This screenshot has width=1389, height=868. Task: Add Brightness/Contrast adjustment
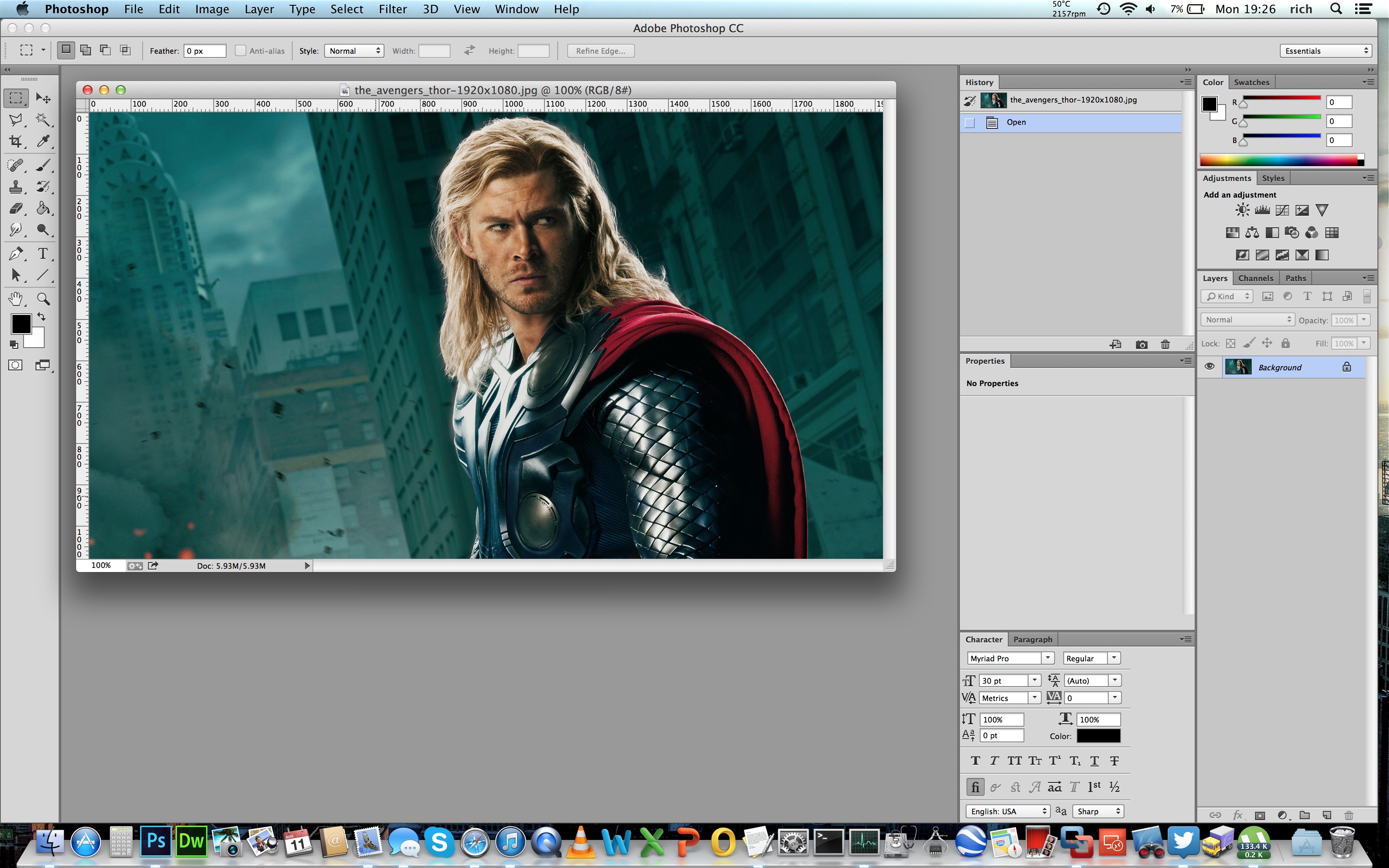[x=1242, y=210]
